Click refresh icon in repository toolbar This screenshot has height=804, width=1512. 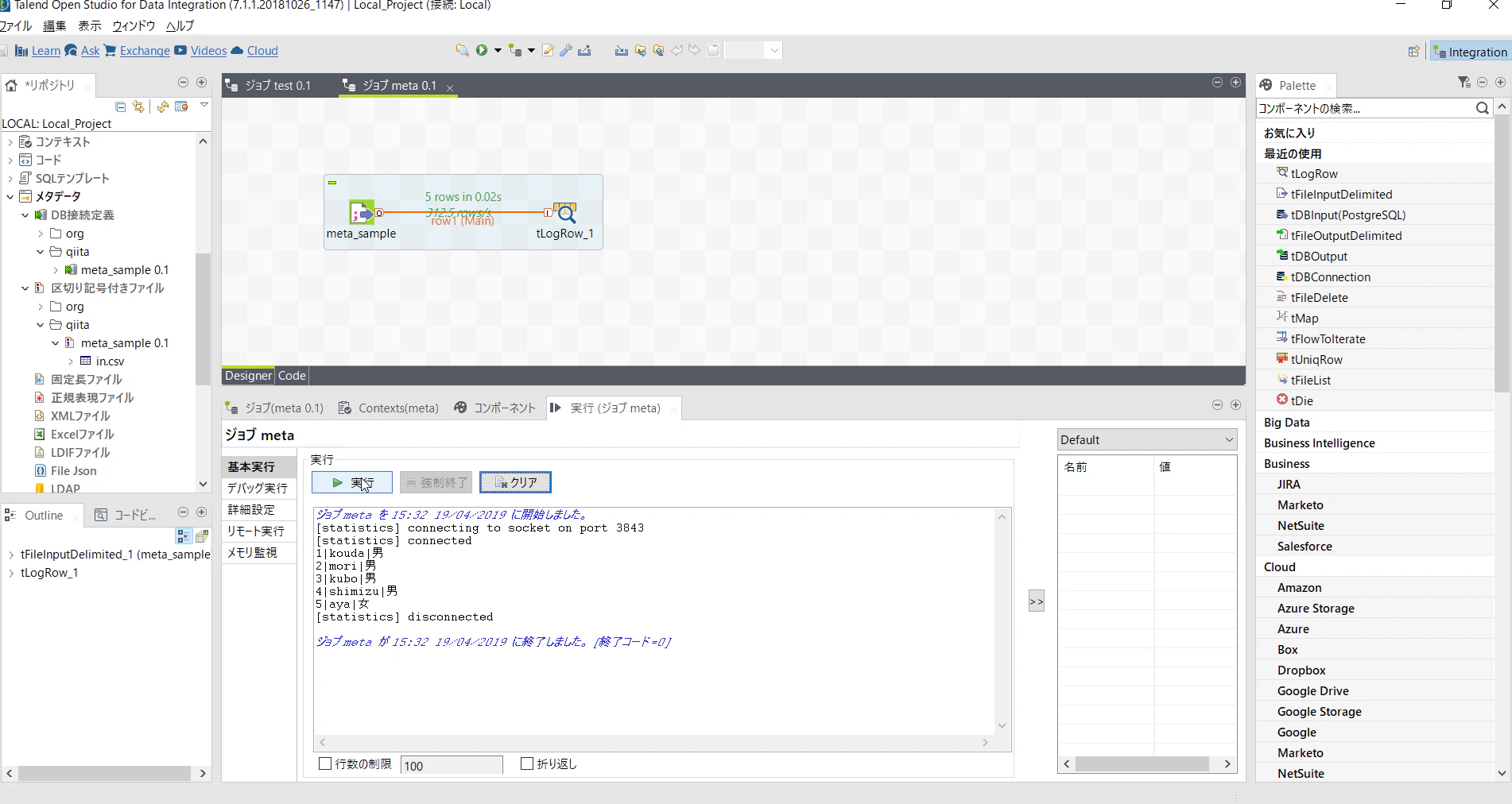coord(163,106)
